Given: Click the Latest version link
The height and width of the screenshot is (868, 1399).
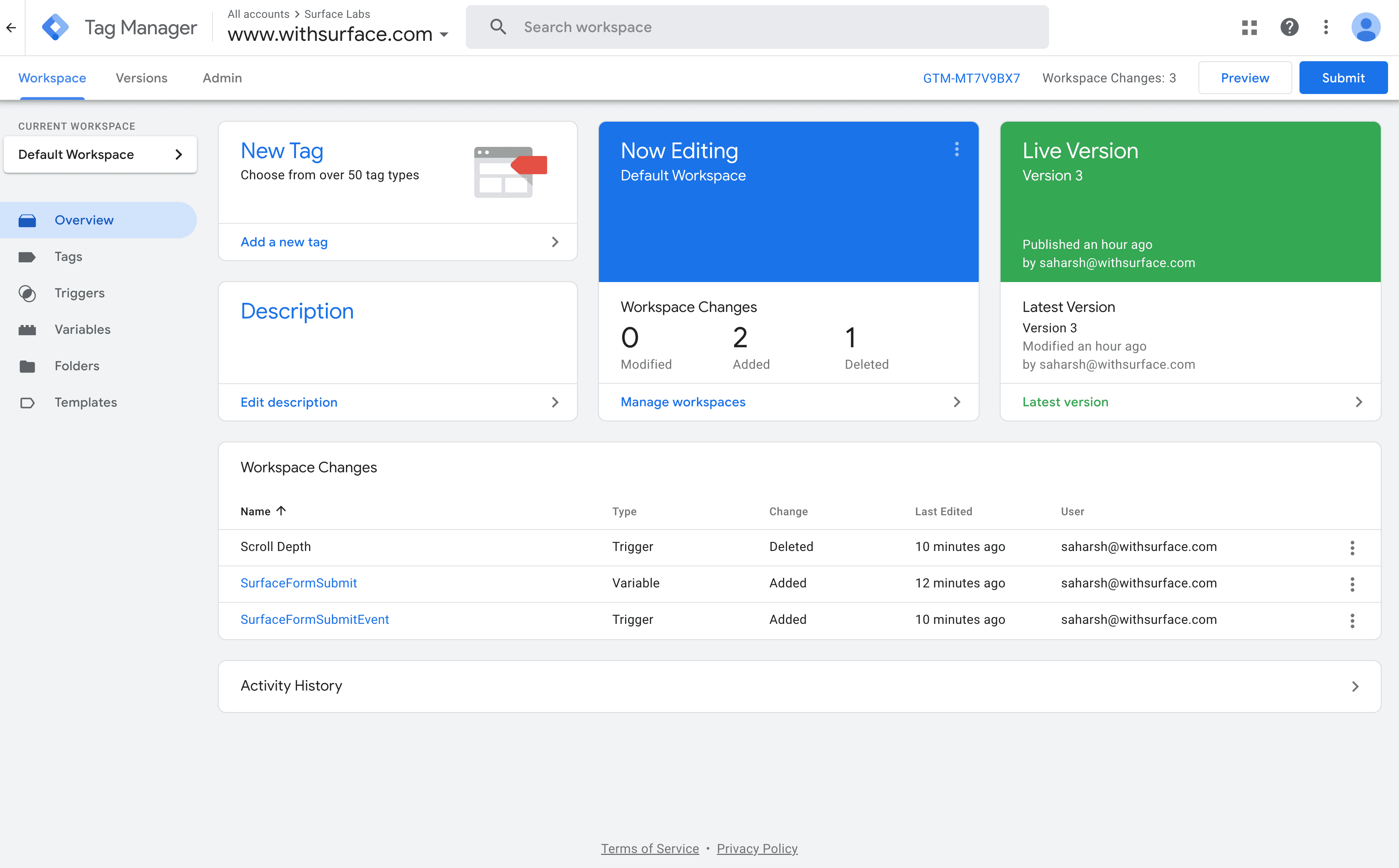Looking at the screenshot, I should [1065, 402].
